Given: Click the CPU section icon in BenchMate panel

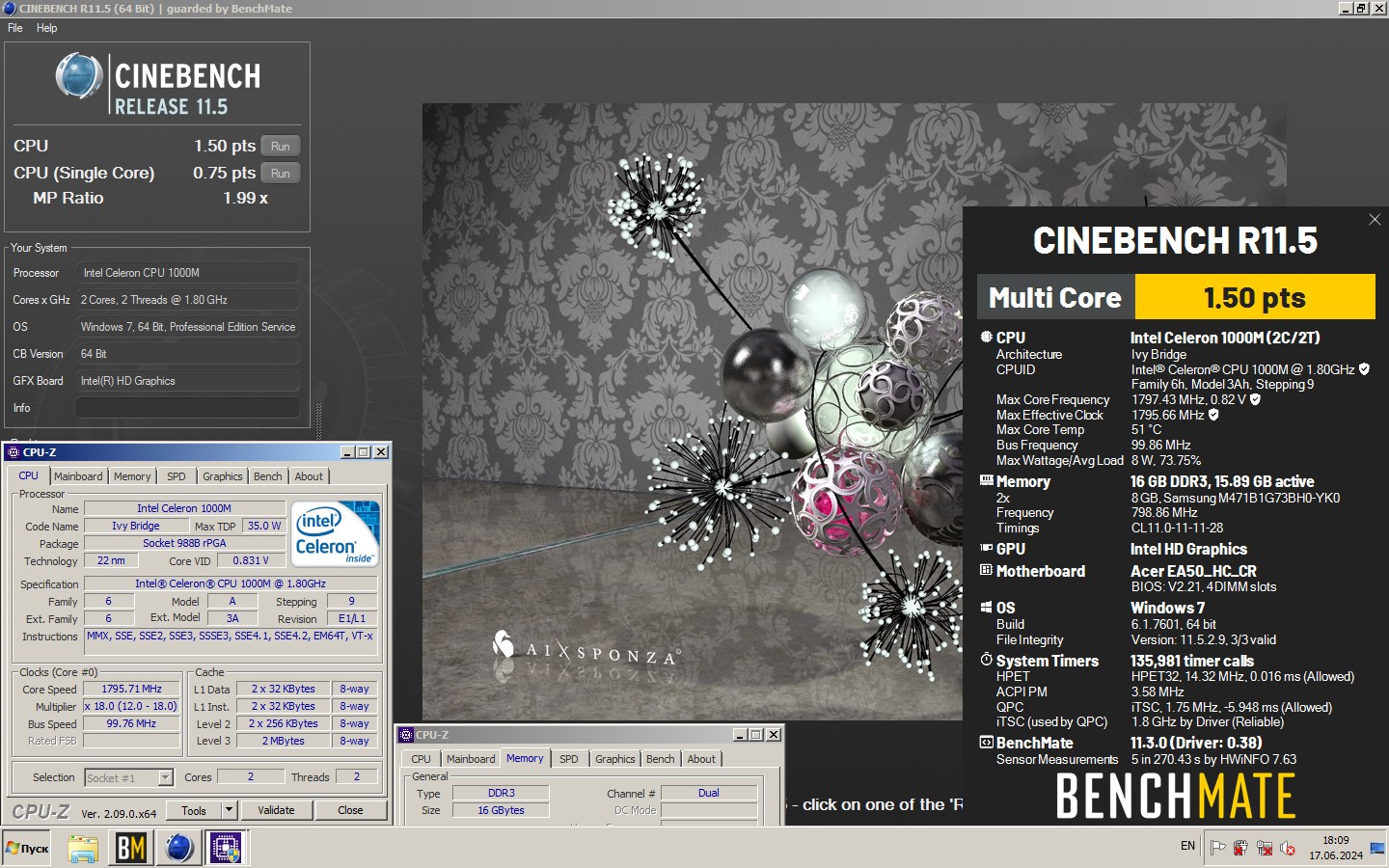Looking at the screenshot, I should [x=987, y=338].
